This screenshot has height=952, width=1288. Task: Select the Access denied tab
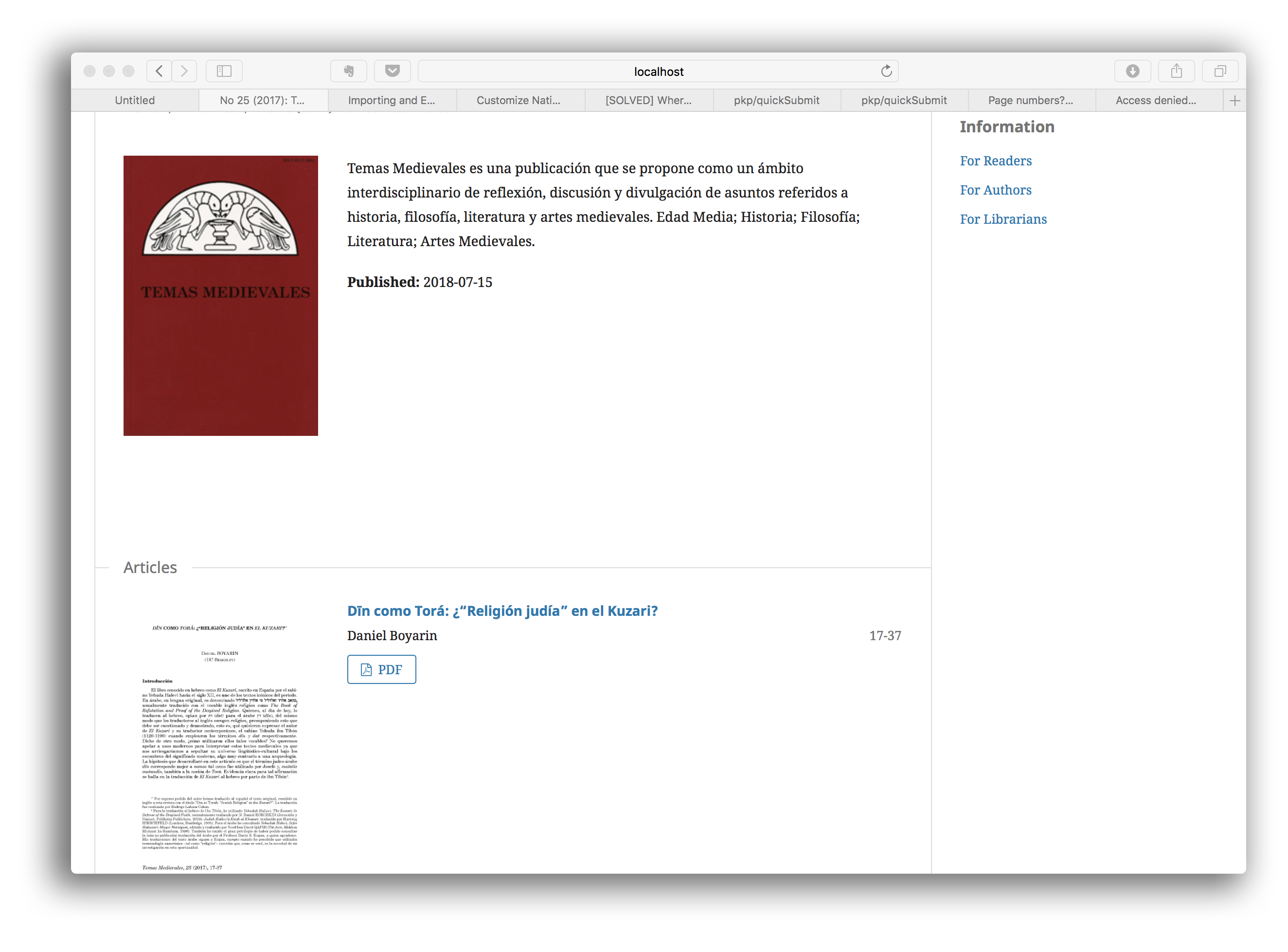pyautogui.click(x=1155, y=100)
